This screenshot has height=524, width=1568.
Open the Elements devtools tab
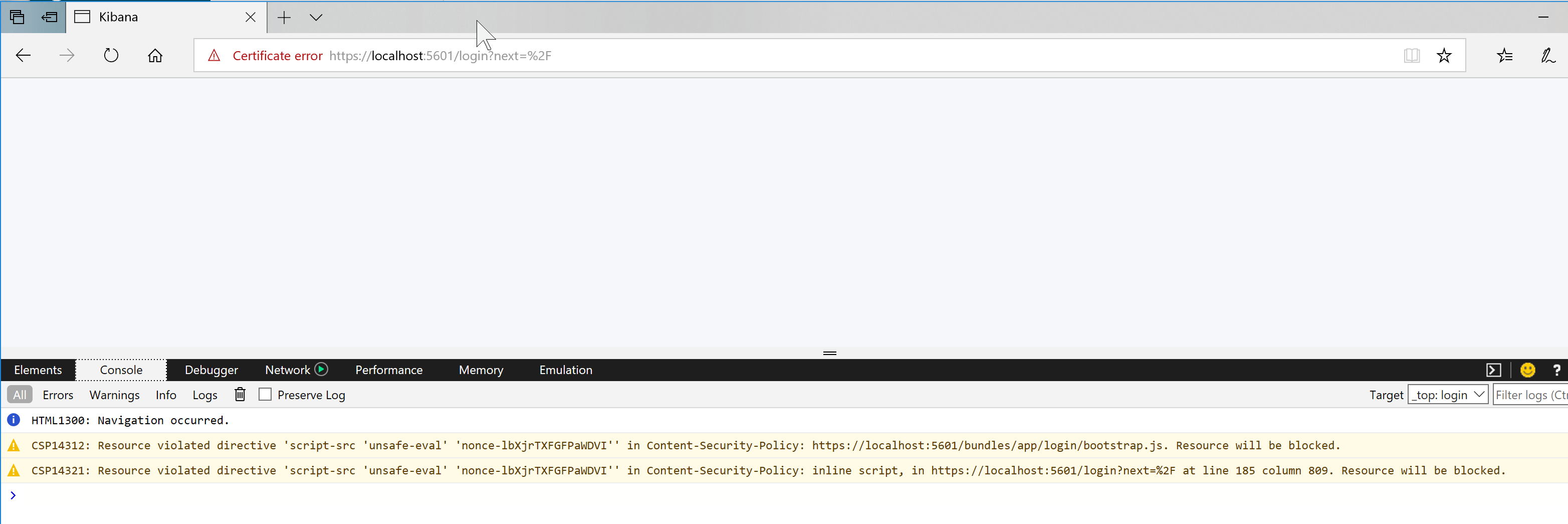38,370
